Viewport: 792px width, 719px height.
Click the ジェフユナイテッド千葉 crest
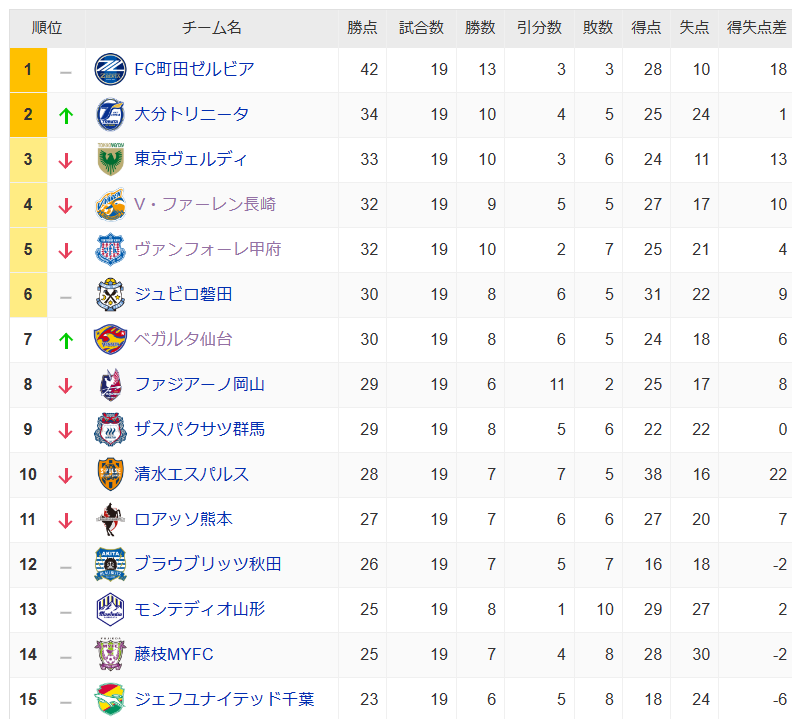tap(110, 699)
